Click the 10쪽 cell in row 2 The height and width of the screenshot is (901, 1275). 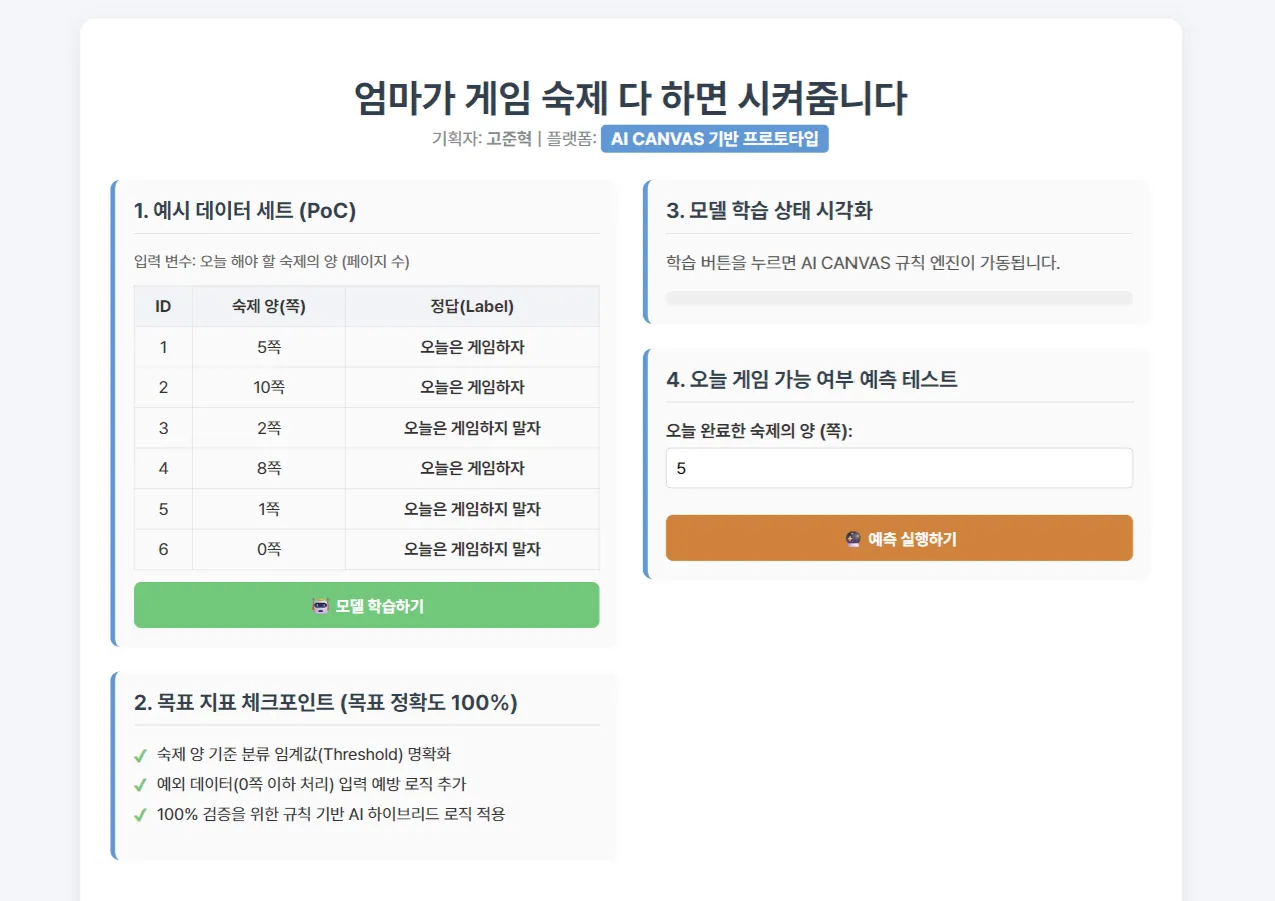coord(268,387)
